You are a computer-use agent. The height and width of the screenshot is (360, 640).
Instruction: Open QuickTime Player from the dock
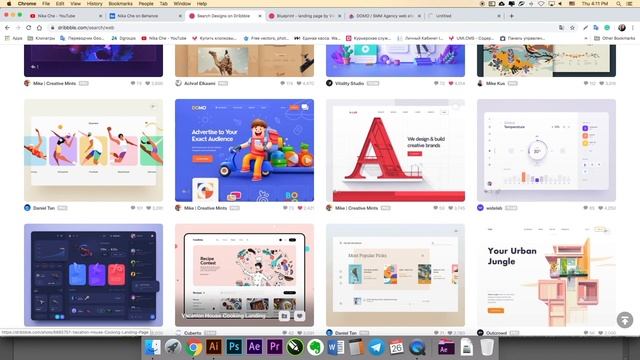tap(417, 347)
